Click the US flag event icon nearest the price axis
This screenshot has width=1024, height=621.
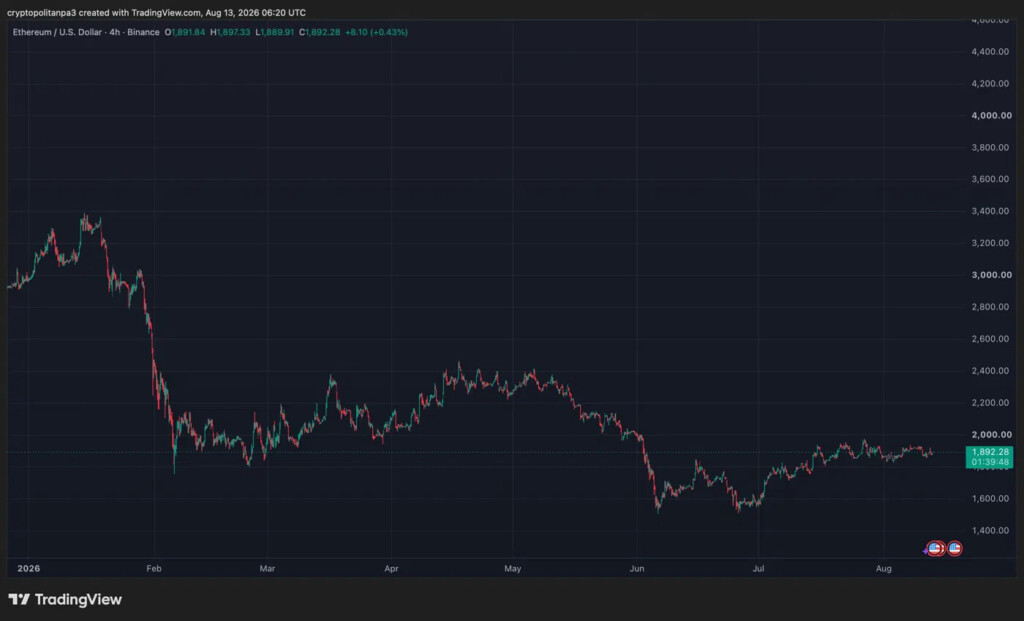(x=954, y=549)
